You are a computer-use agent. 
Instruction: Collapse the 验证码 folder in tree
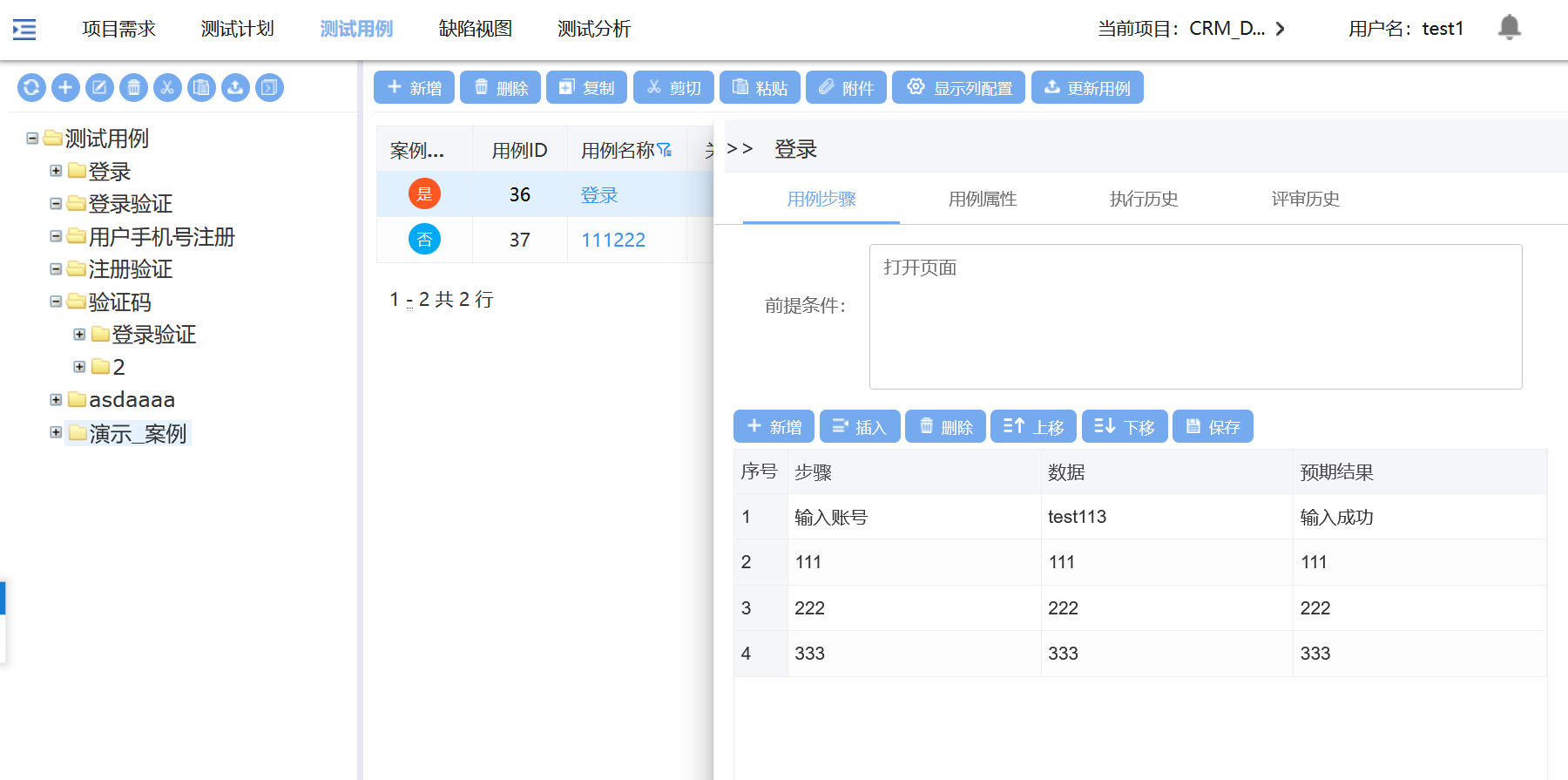point(56,302)
